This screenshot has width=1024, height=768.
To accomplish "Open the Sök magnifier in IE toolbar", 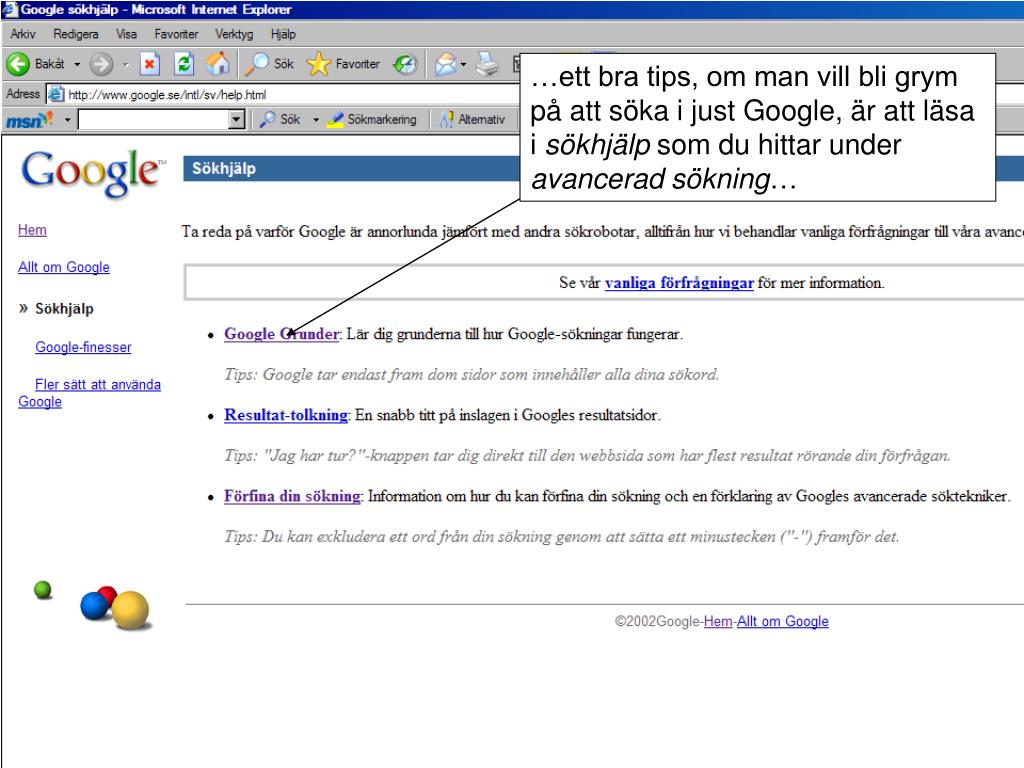I will (x=270, y=64).
